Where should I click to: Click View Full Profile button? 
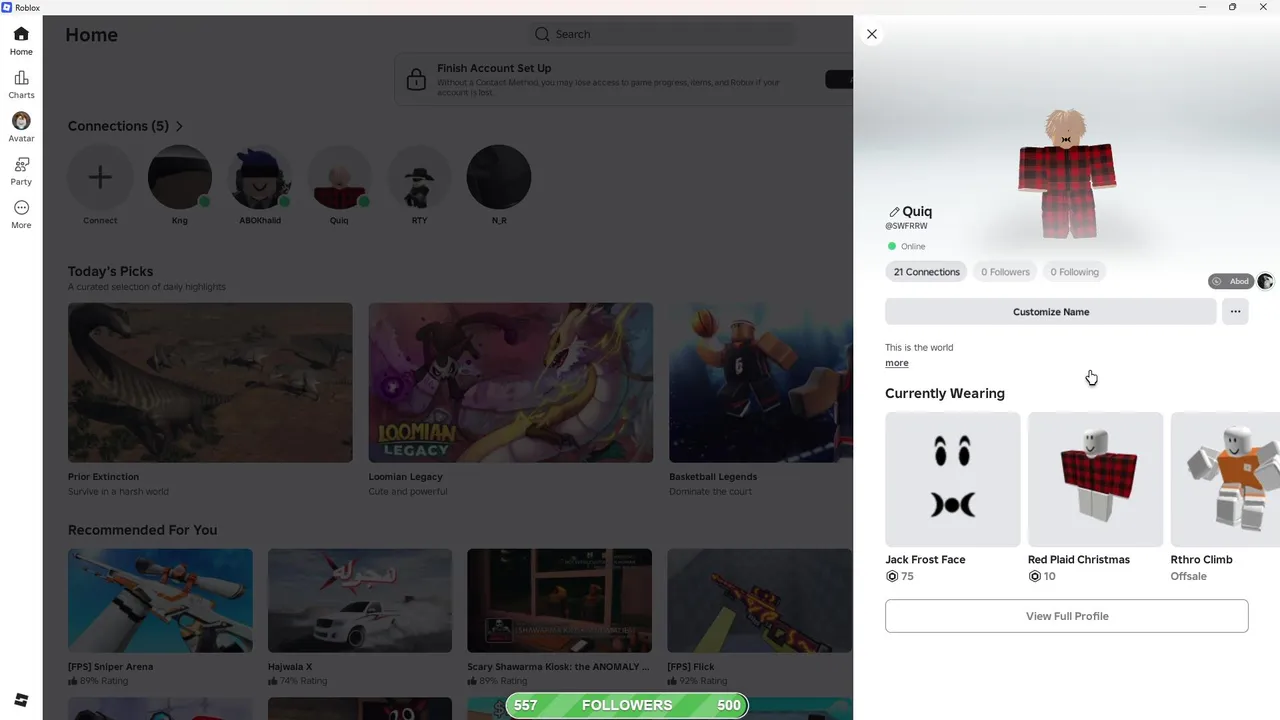pos(1067,616)
